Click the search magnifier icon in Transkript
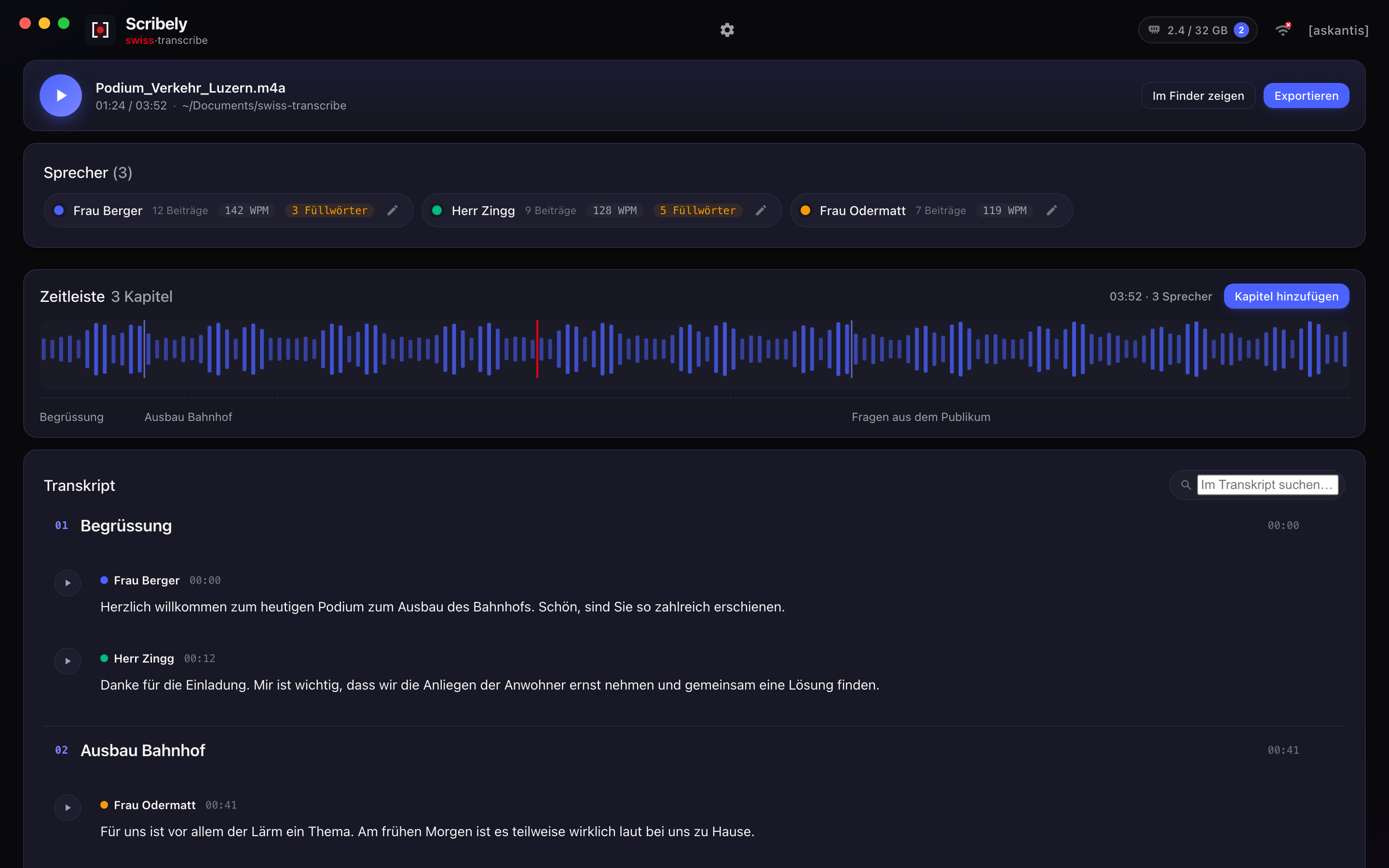Viewport: 1389px width, 868px height. click(x=1186, y=485)
